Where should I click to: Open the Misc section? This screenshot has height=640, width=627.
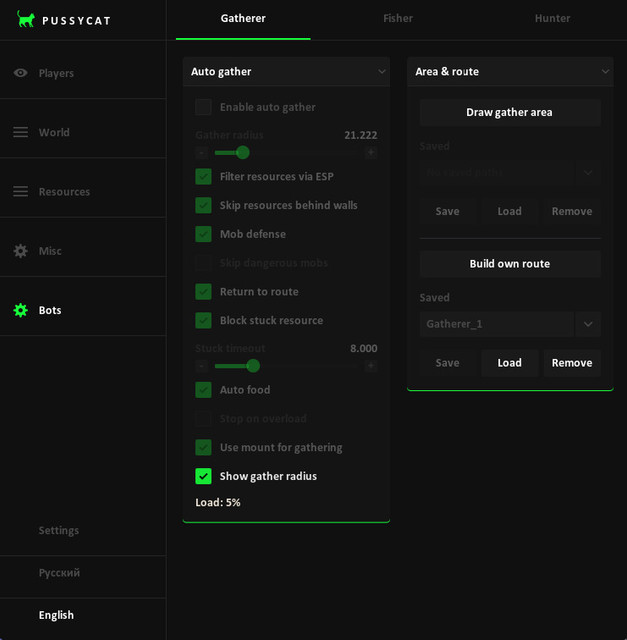[x=83, y=251]
